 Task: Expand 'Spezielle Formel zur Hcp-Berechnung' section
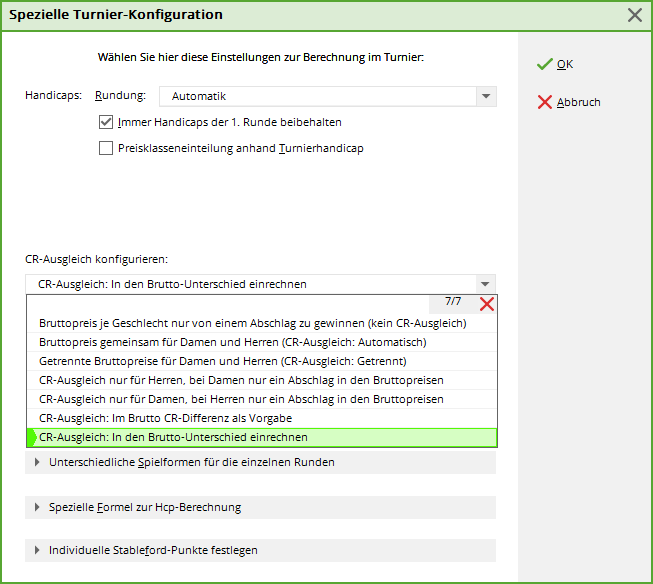tap(39, 507)
